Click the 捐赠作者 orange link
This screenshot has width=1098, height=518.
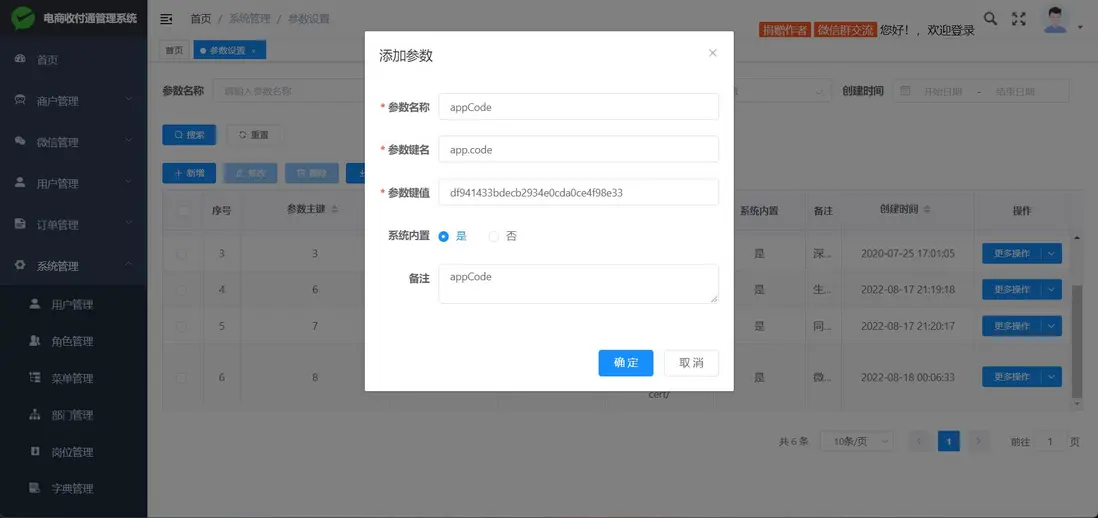pos(785,30)
